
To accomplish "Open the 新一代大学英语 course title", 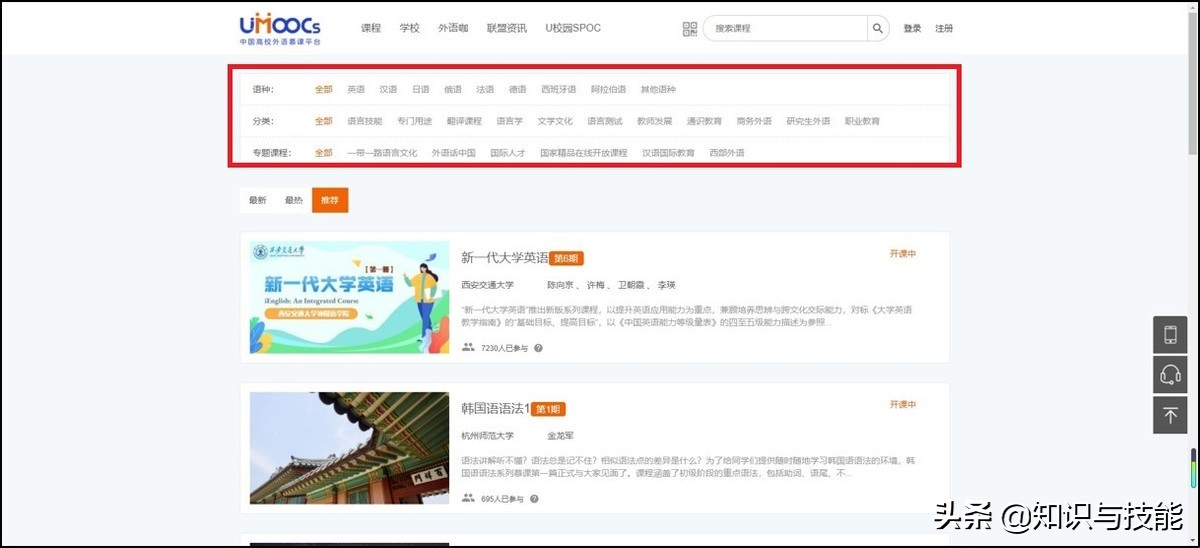I will (505, 257).
